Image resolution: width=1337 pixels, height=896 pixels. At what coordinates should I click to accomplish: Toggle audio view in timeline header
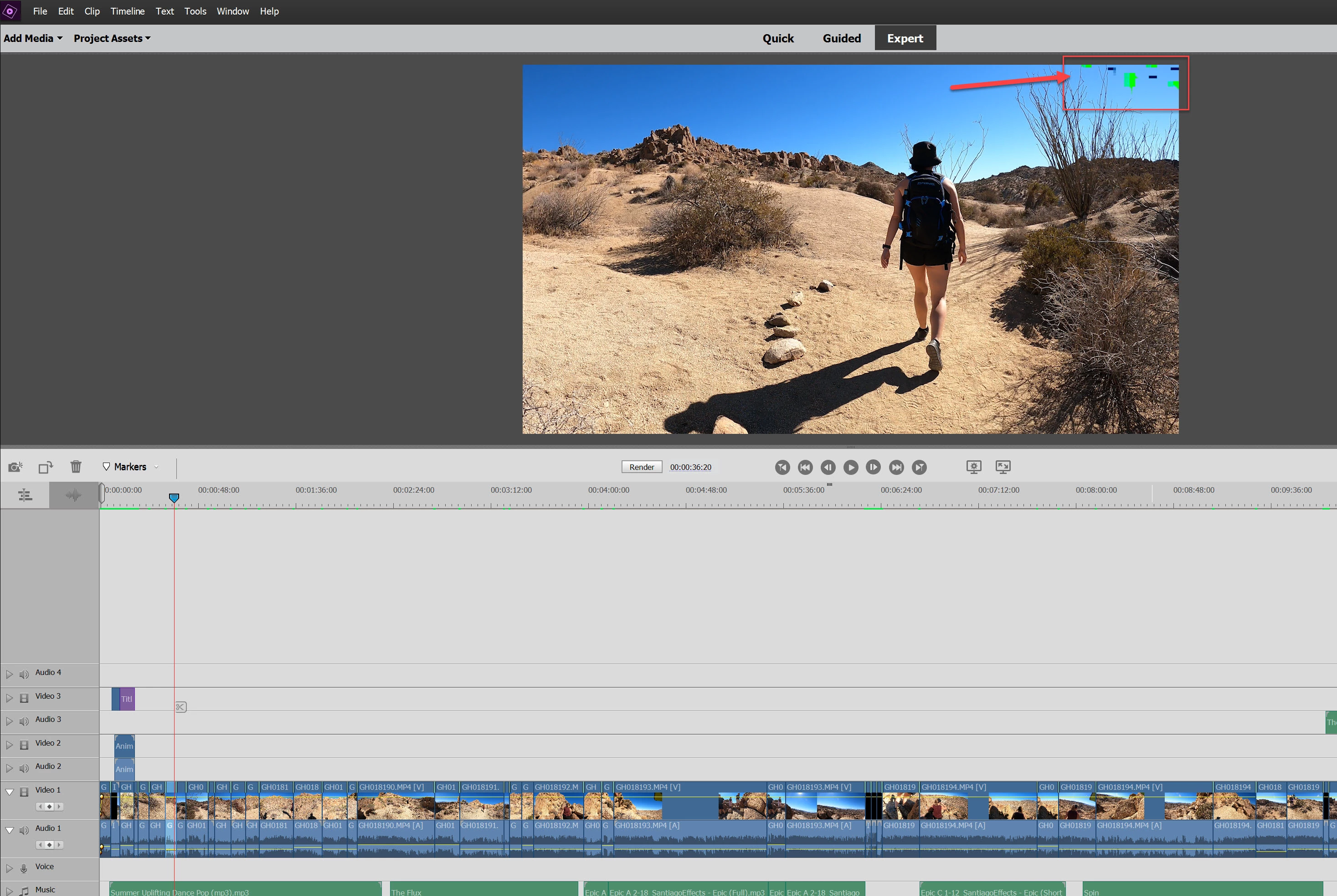[x=73, y=495]
